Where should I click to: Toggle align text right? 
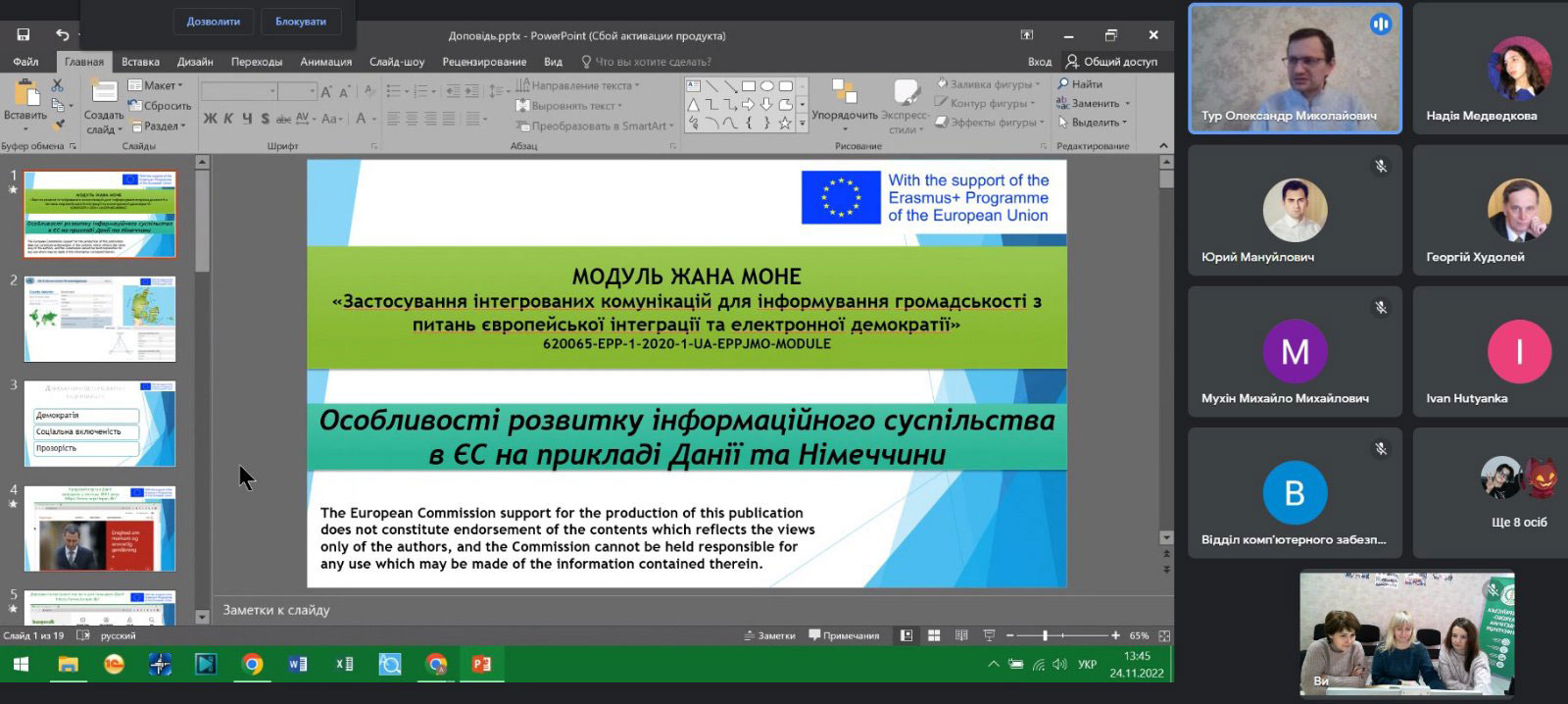[x=430, y=119]
